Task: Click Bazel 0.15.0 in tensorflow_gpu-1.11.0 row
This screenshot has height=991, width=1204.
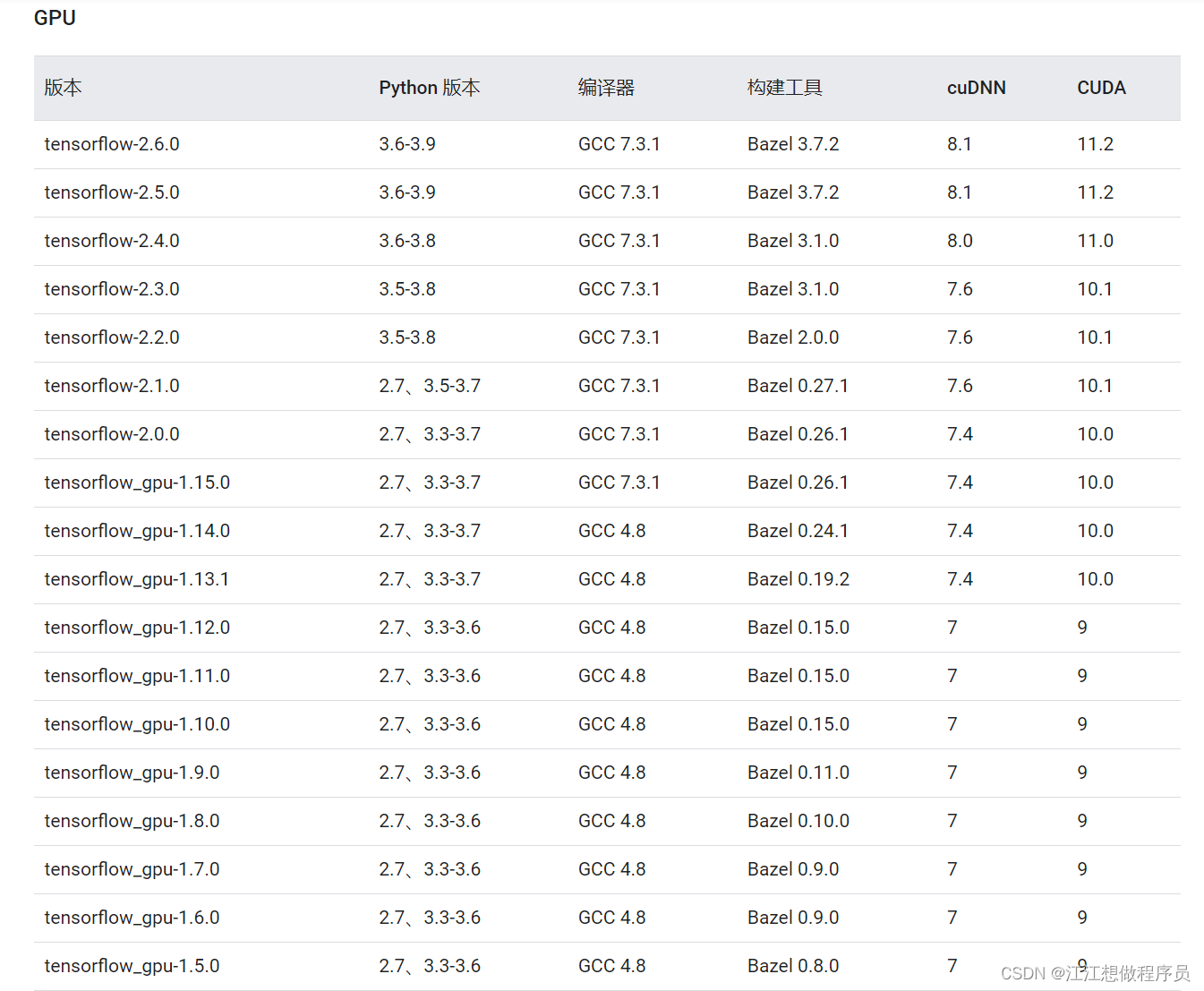Action: 798,676
